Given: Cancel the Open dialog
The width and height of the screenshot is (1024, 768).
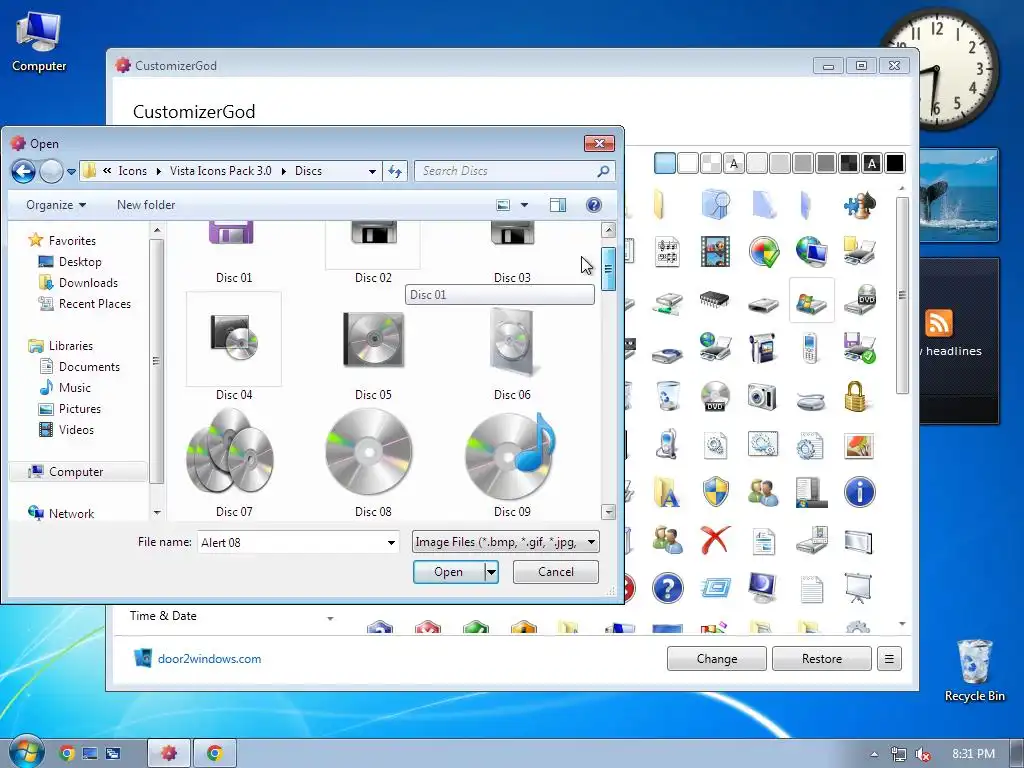Looking at the screenshot, I should (556, 572).
